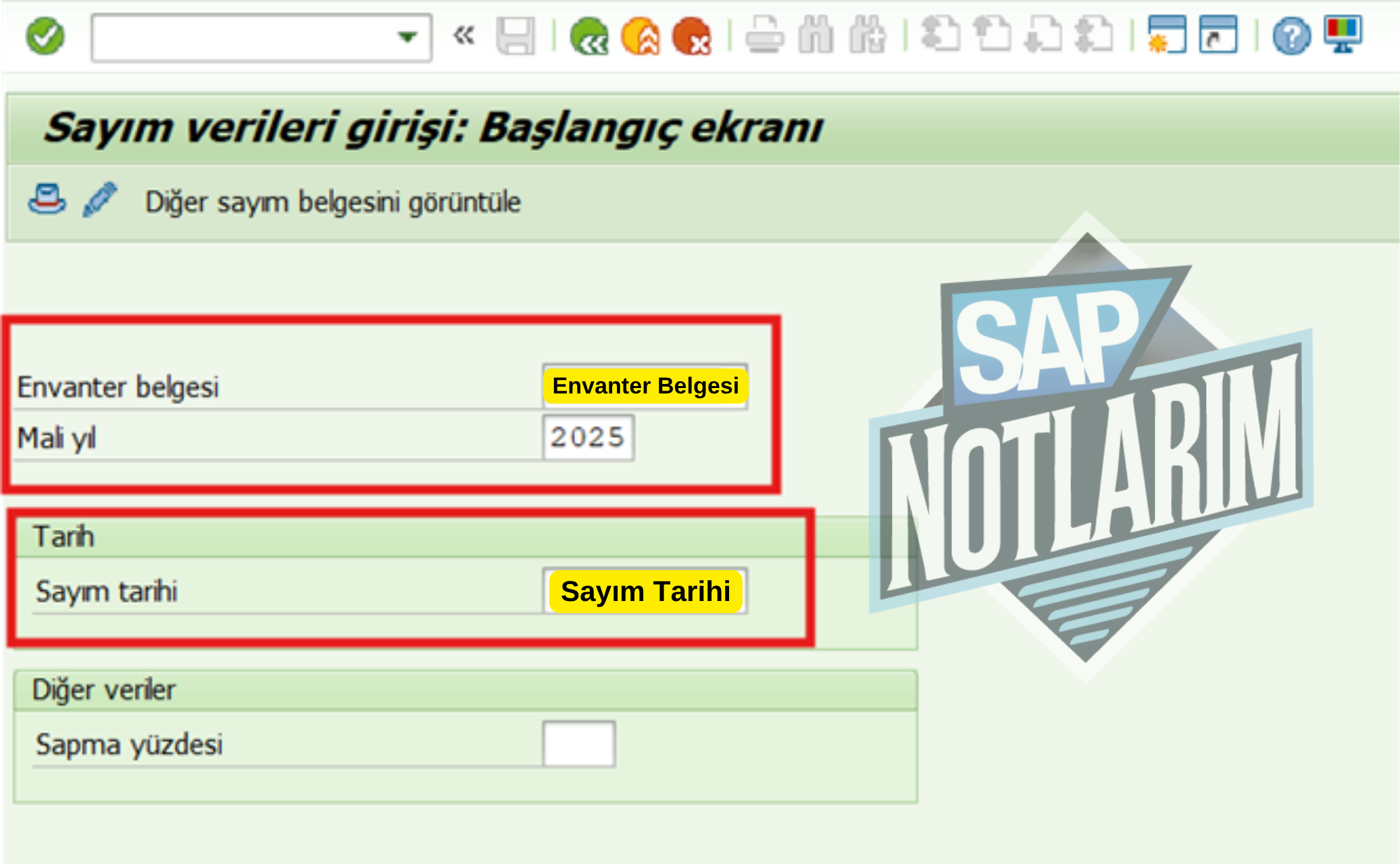
Task: Click the Find Next binoculars icon
Action: click(868, 35)
